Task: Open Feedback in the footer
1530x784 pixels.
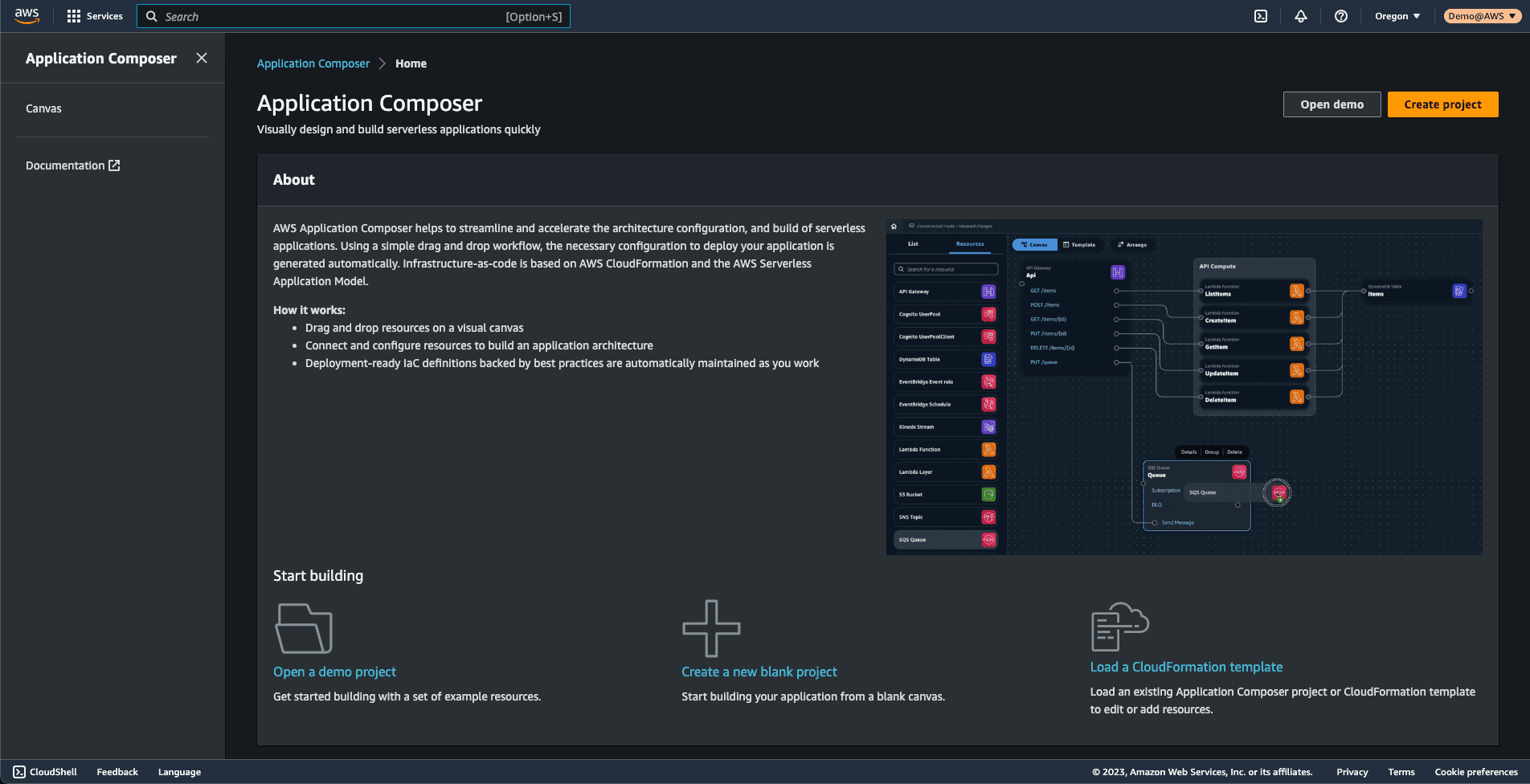Action: coord(117,772)
